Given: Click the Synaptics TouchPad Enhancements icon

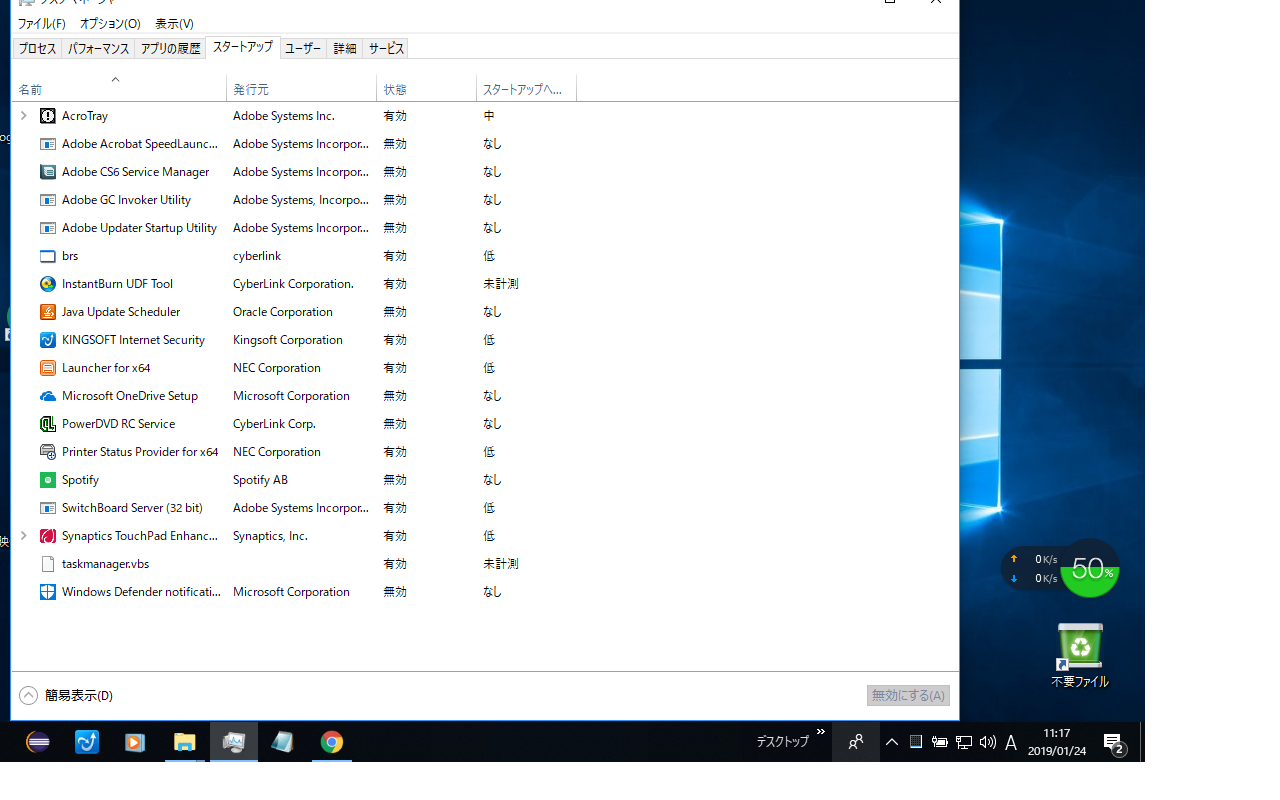Looking at the screenshot, I should pyautogui.click(x=47, y=536).
